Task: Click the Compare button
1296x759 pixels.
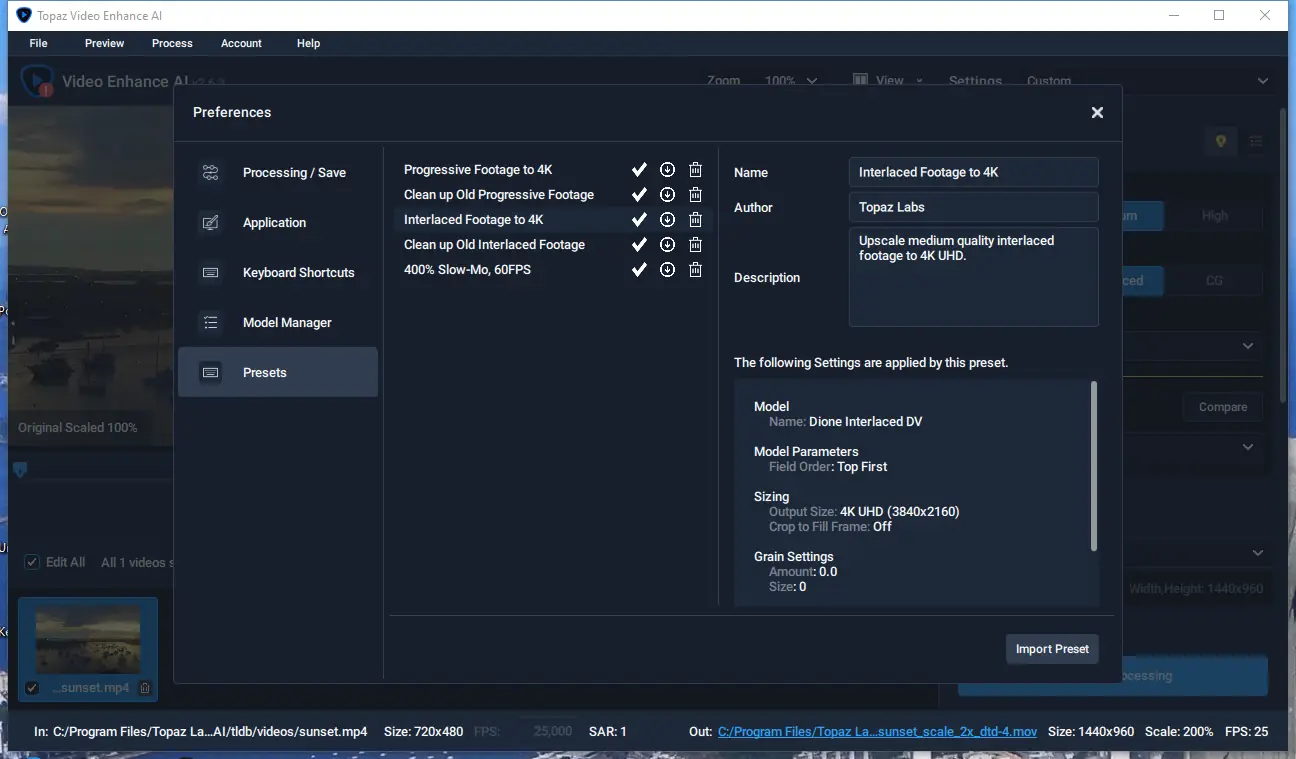Action: coord(1223,408)
